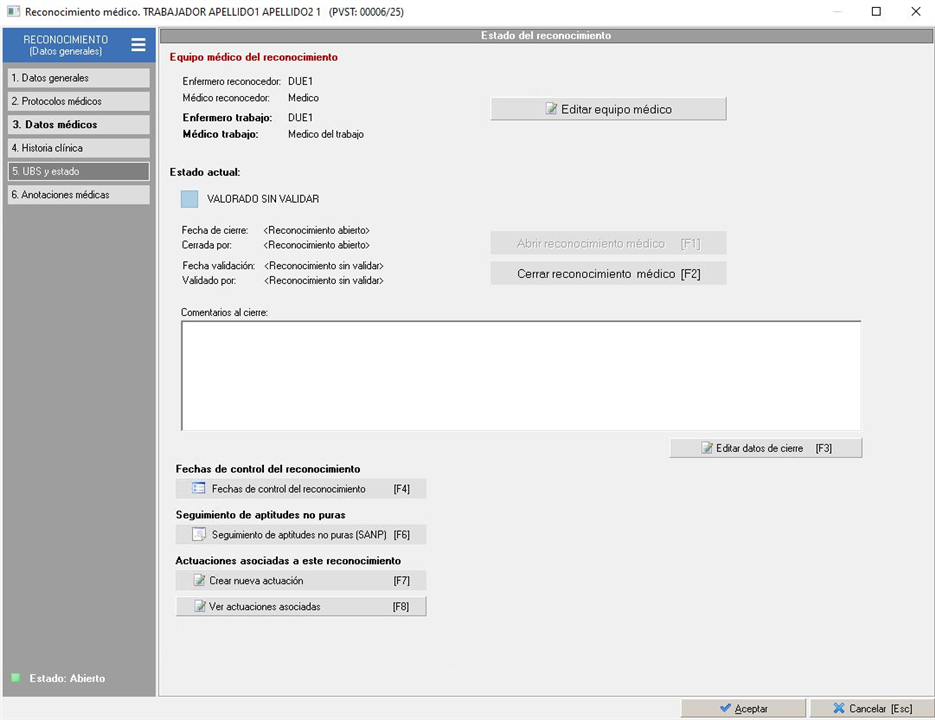935x720 pixels.
Task: Click the edit icon on Editar datos de cierre
Action: point(707,449)
